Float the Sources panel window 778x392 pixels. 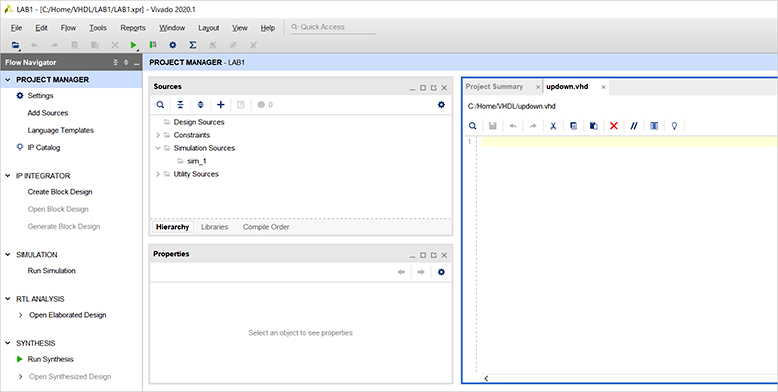(434, 88)
